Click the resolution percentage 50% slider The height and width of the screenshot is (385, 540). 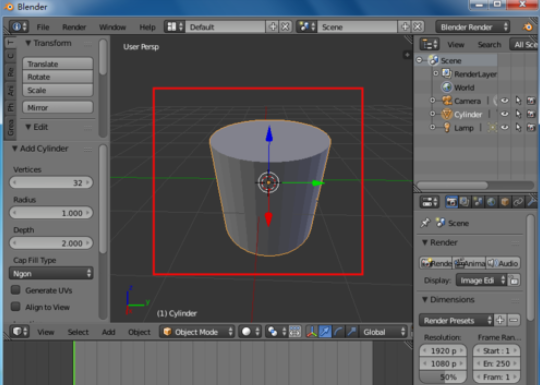[443, 377]
